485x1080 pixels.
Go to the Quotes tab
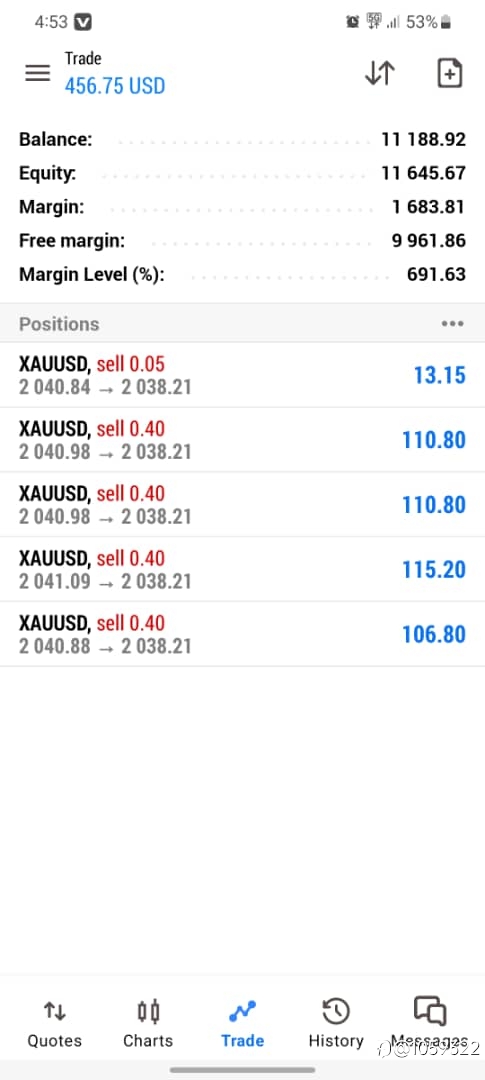54,1024
